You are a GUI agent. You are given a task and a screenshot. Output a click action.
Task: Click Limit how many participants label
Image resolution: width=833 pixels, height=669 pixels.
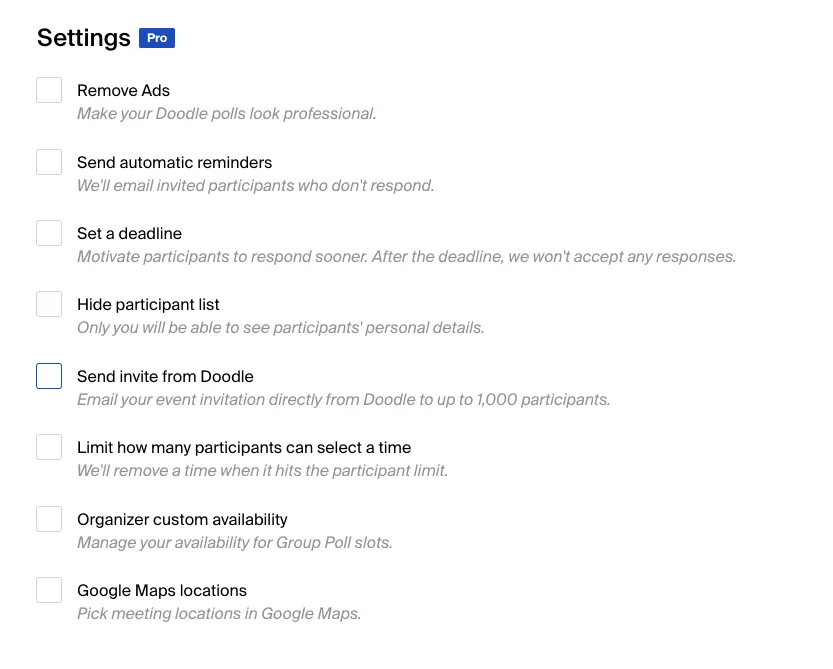[x=244, y=447]
